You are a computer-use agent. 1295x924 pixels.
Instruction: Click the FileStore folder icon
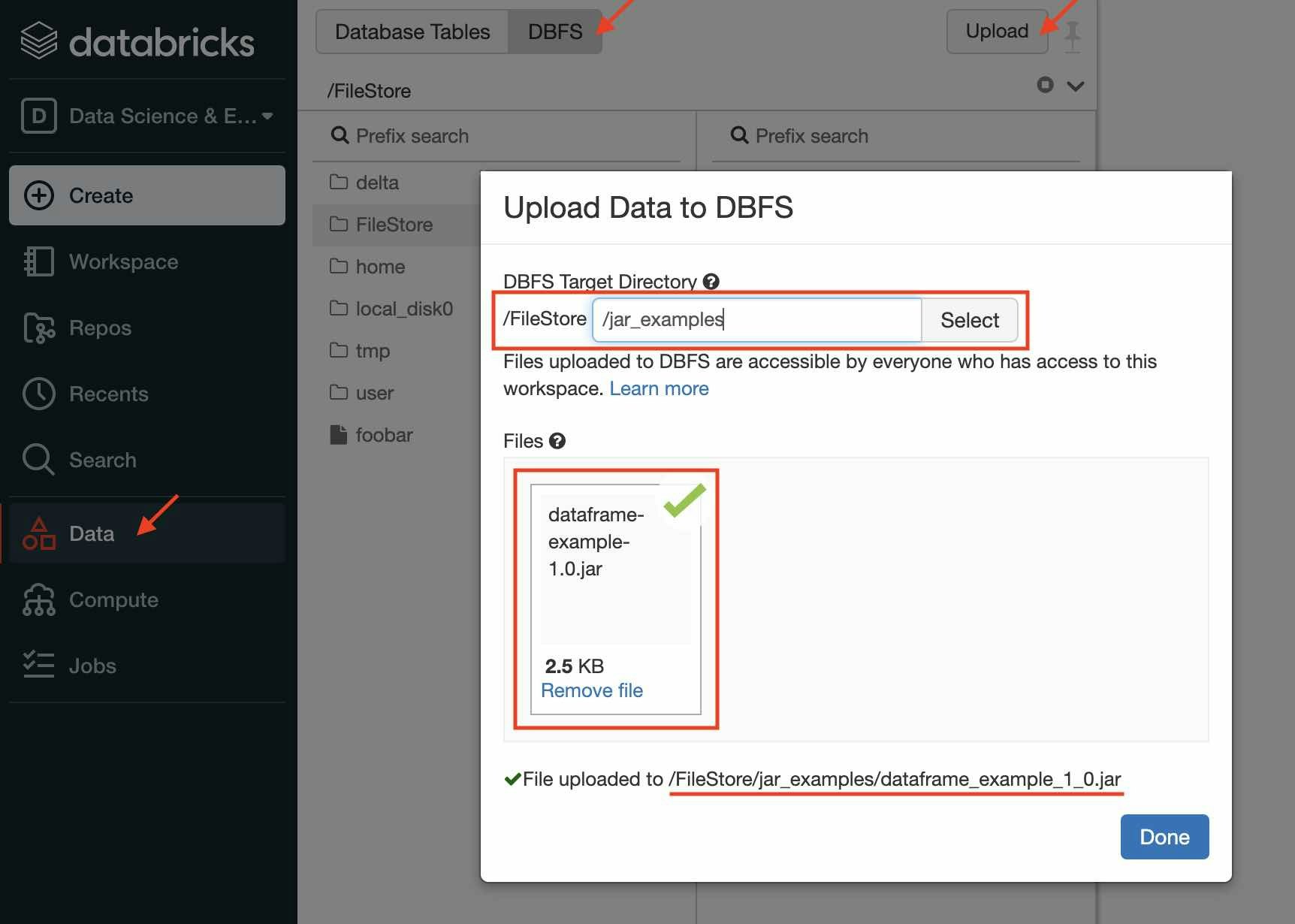tap(339, 224)
